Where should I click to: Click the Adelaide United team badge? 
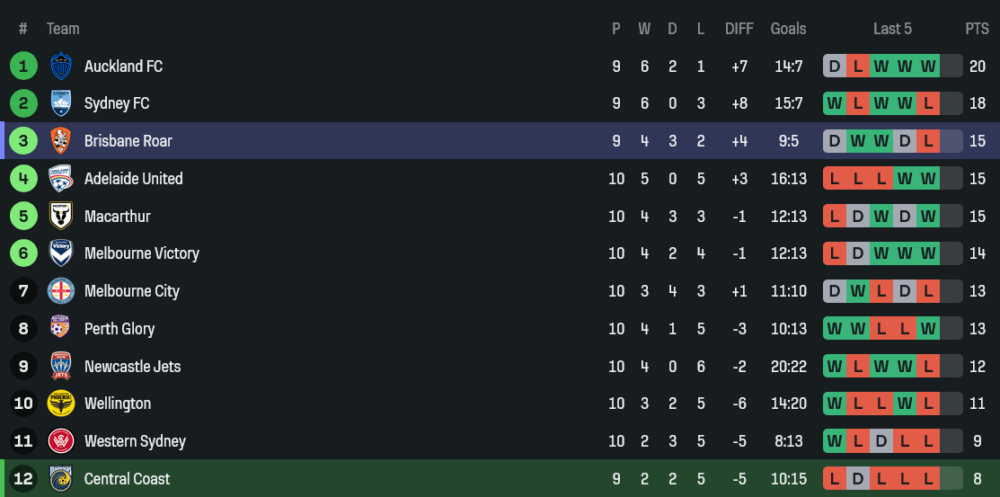[61, 179]
